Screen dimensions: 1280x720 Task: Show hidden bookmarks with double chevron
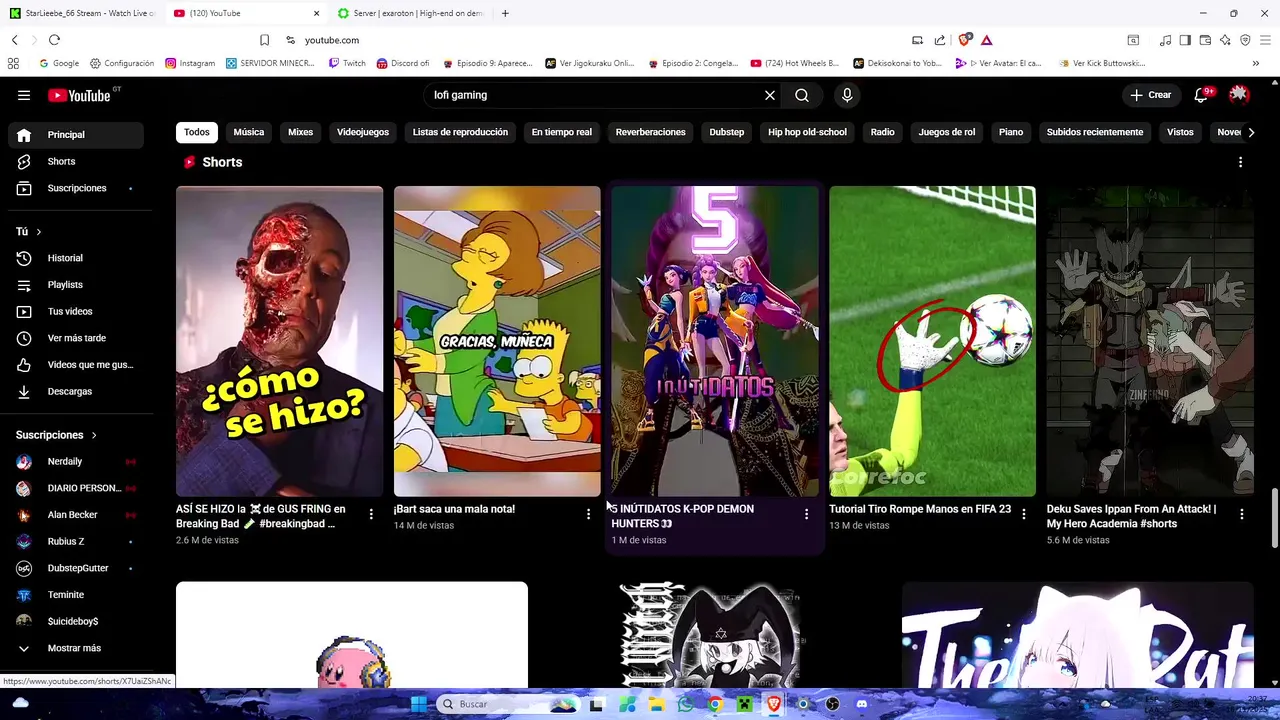[x=1255, y=63]
